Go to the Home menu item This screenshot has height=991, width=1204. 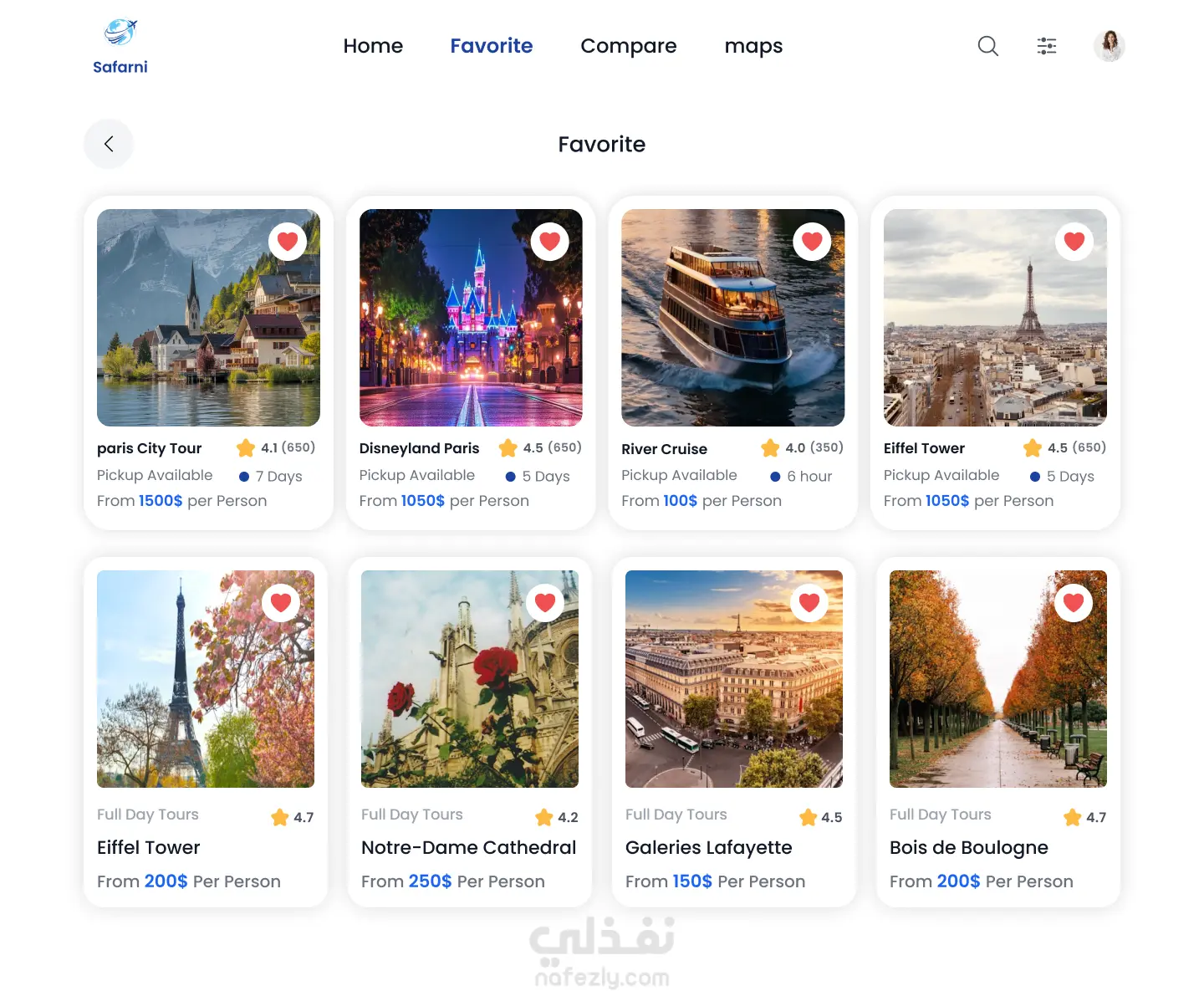click(x=373, y=46)
